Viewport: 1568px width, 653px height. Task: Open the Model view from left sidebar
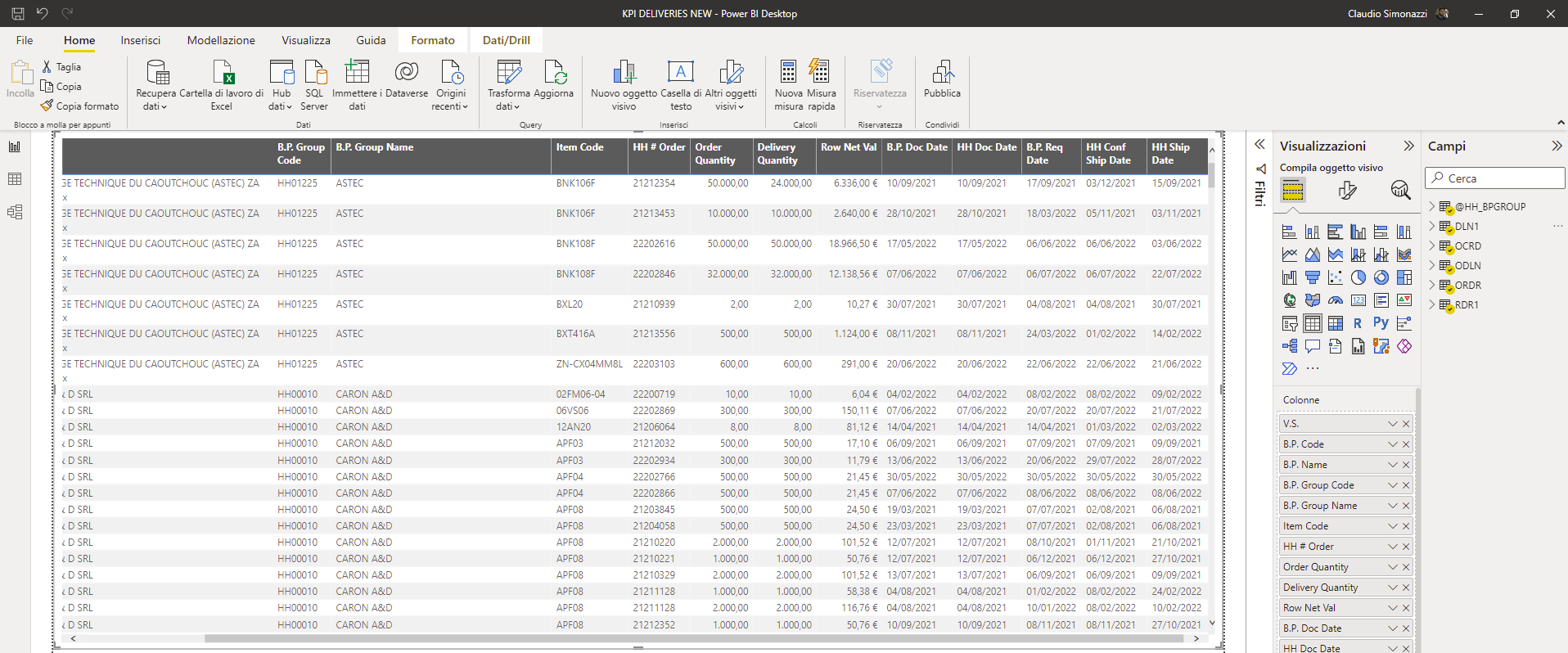[14, 212]
